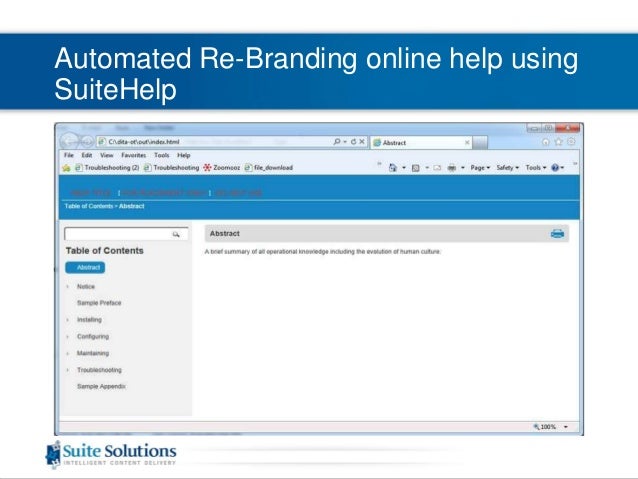The height and width of the screenshot is (479, 638).
Task: Click the Read mail icon in command bar
Action: tap(437, 168)
